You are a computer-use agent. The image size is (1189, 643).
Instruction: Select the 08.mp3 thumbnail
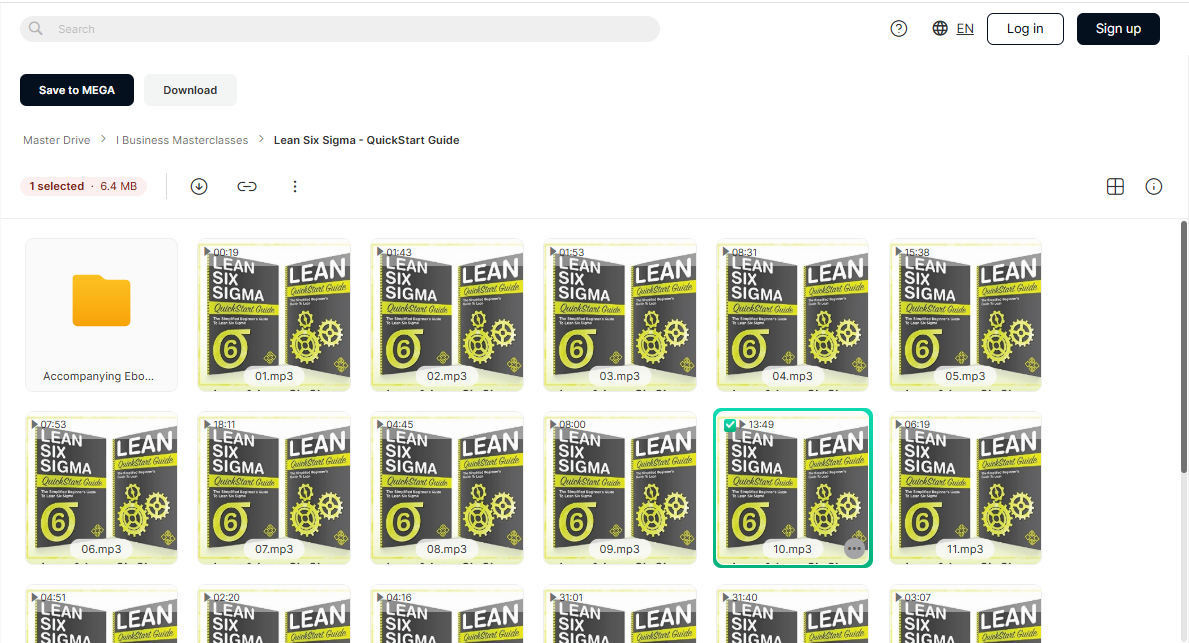(447, 488)
